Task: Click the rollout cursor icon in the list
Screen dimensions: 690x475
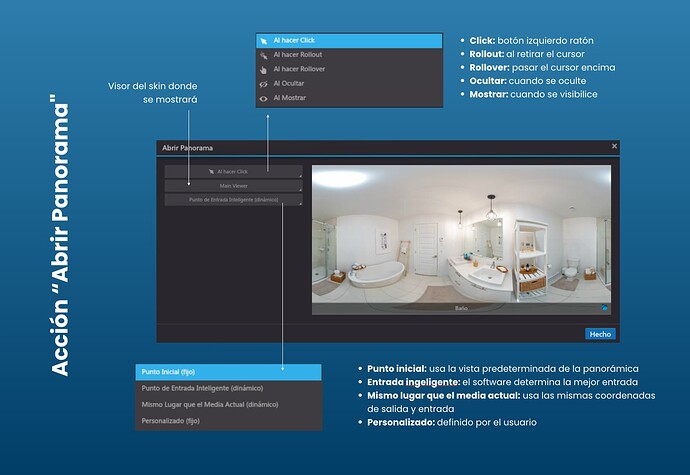Action: point(264,55)
